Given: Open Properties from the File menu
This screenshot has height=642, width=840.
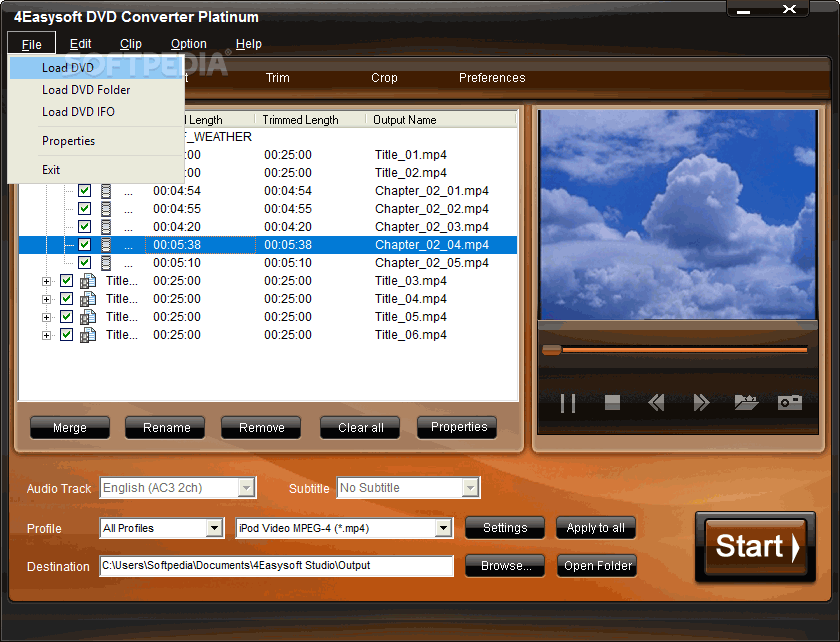Looking at the screenshot, I should pos(97,141).
